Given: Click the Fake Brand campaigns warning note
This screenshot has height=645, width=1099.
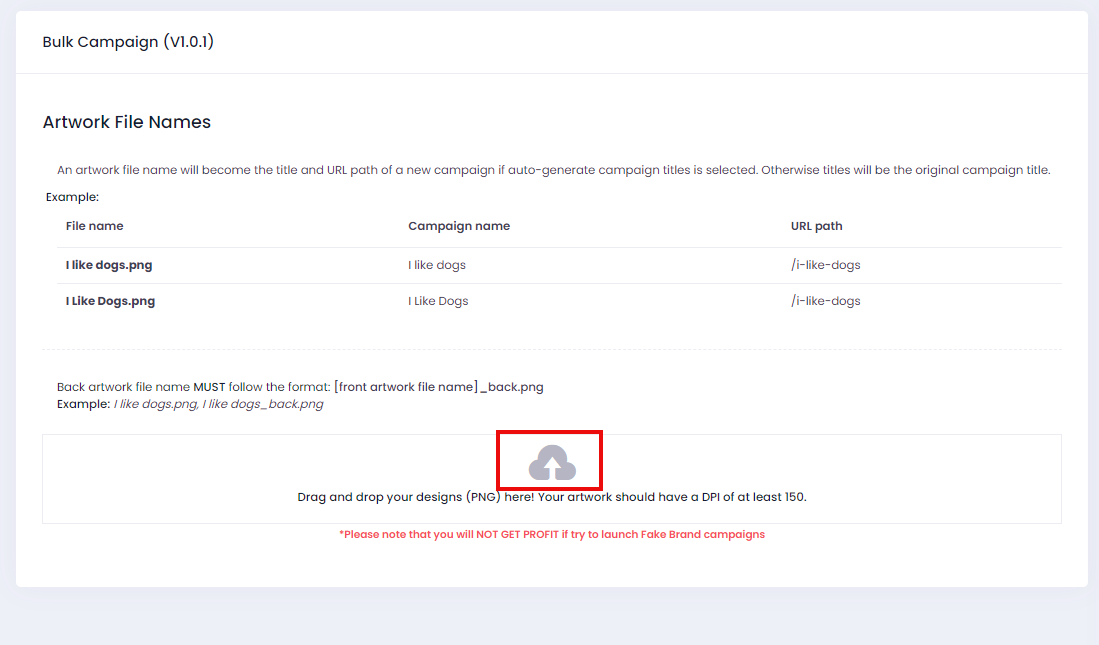Looking at the screenshot, I should [x=552, y=534].
